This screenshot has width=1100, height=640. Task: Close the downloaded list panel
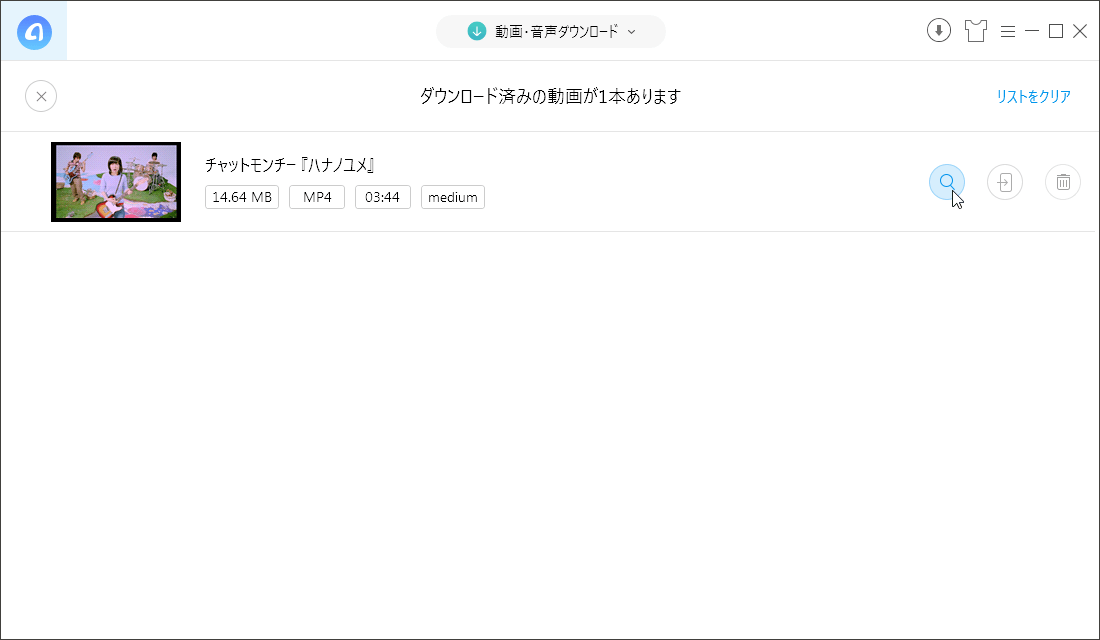(x=41, y=96)
